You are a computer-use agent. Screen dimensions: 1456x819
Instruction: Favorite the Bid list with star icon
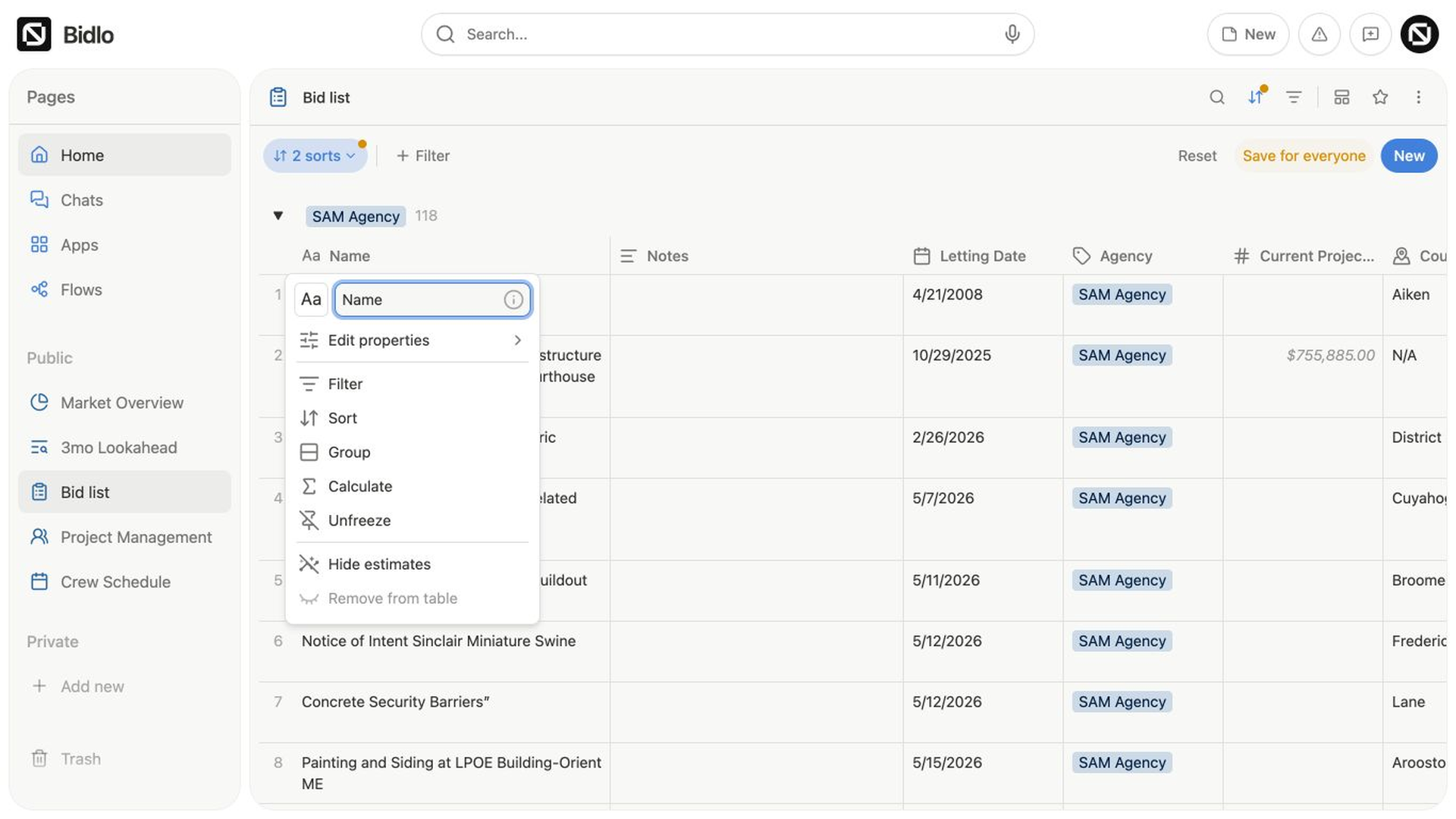tap(1380, 97)
